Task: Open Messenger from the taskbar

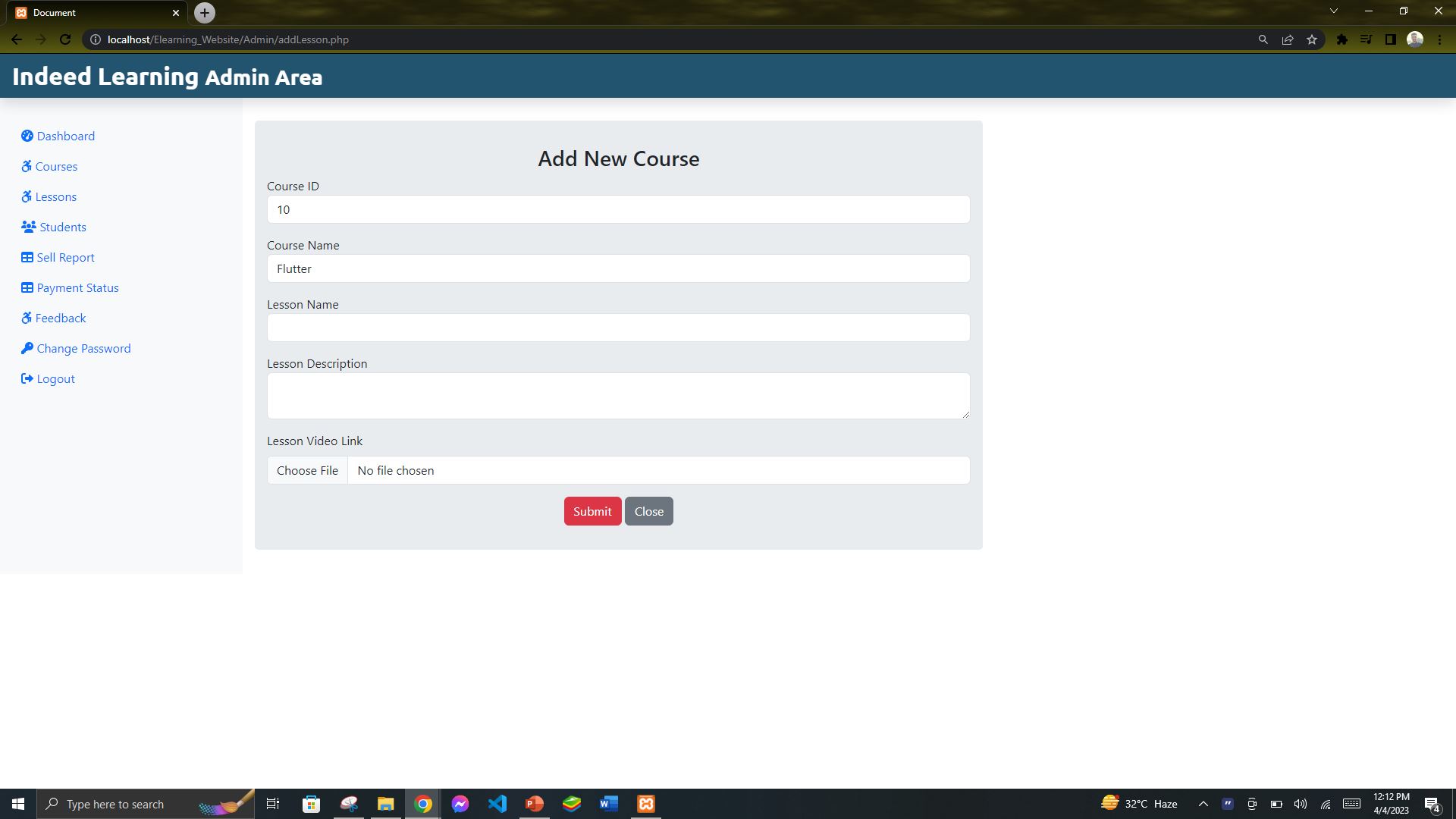Action: pyautogui.click(x=460, y=804)
